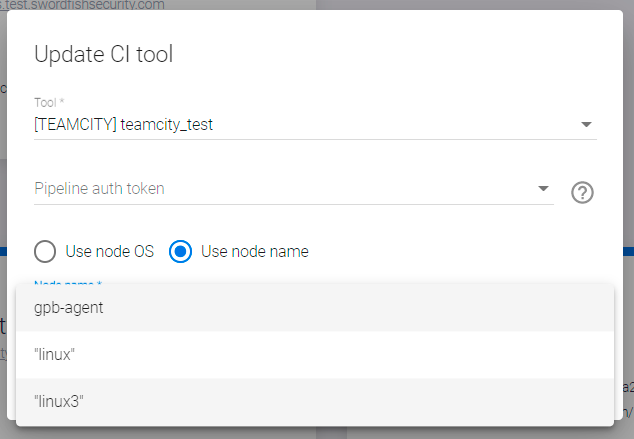
Task: Click the underlined link behind dialog's left edge
Action: (4, 353)
